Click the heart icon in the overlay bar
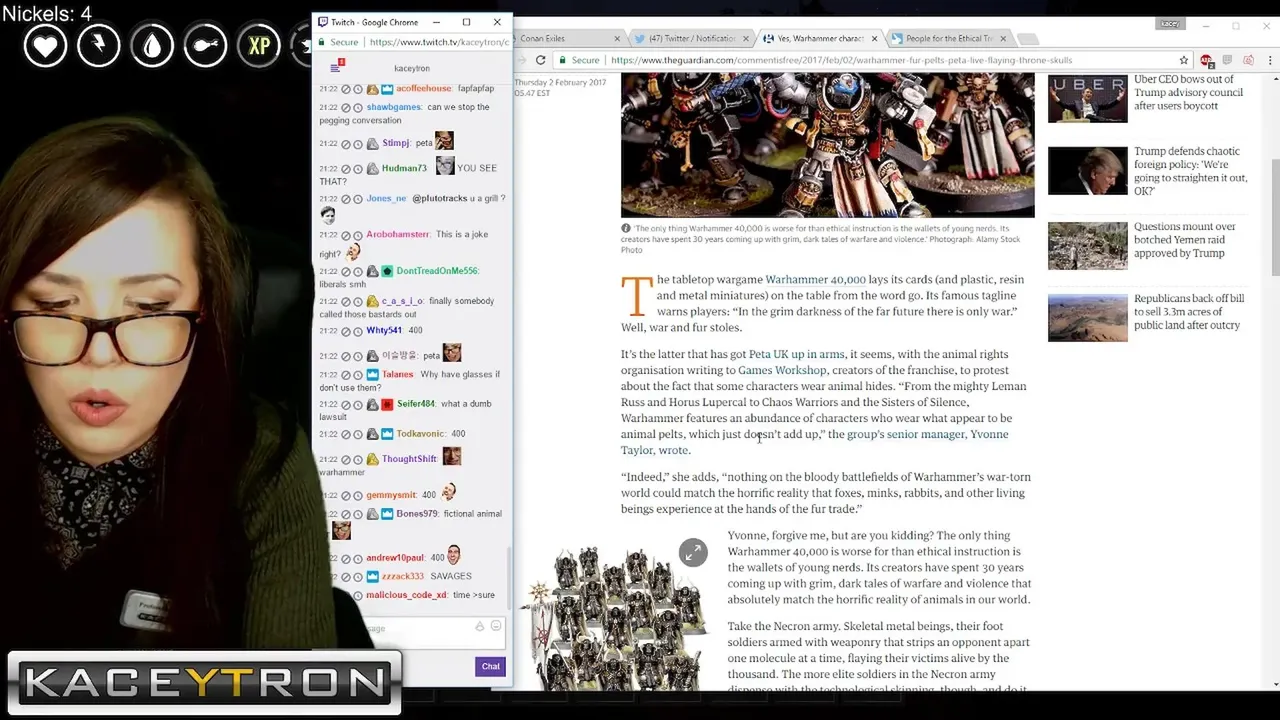 [46, 46]
